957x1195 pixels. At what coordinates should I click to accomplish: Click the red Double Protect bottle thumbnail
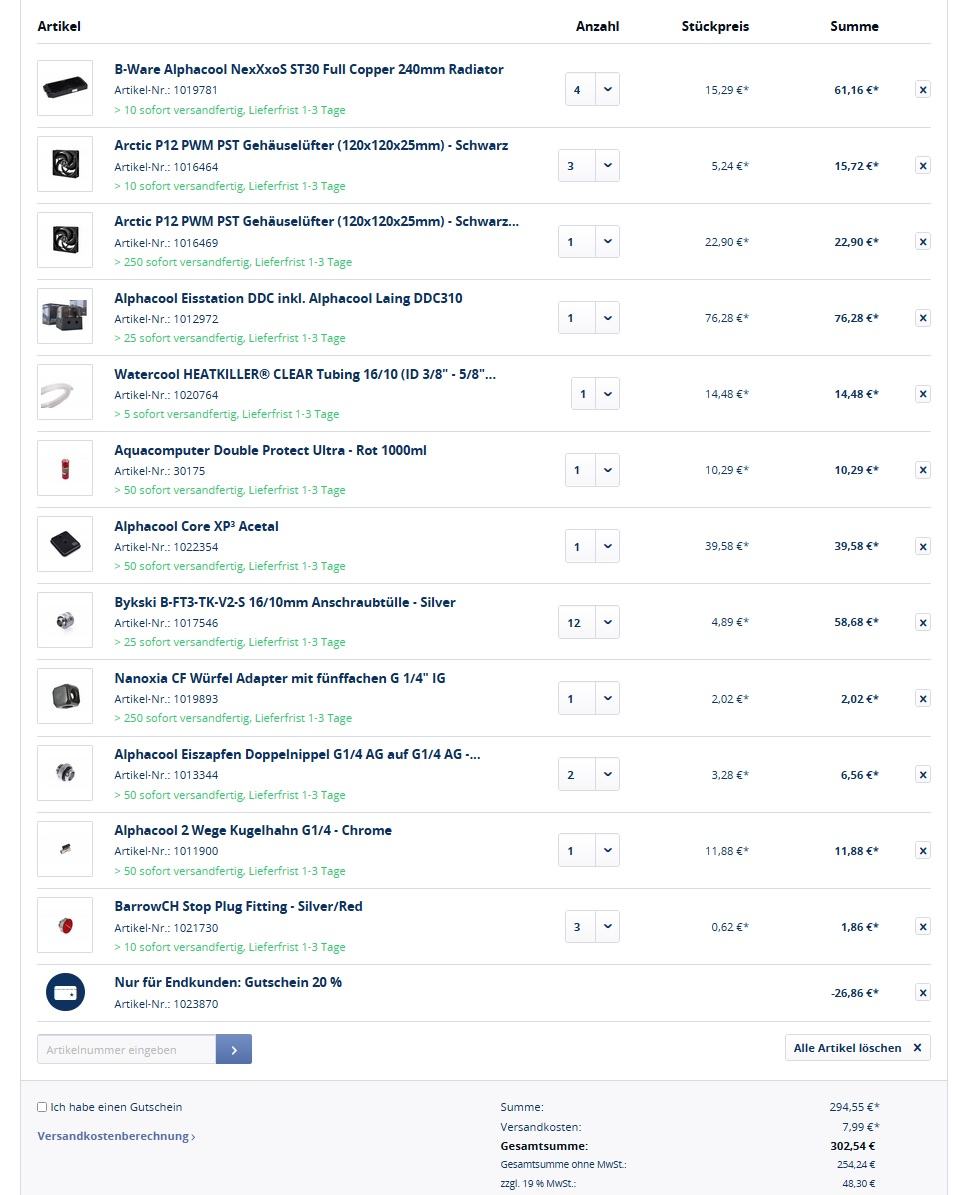coord(65,468)
